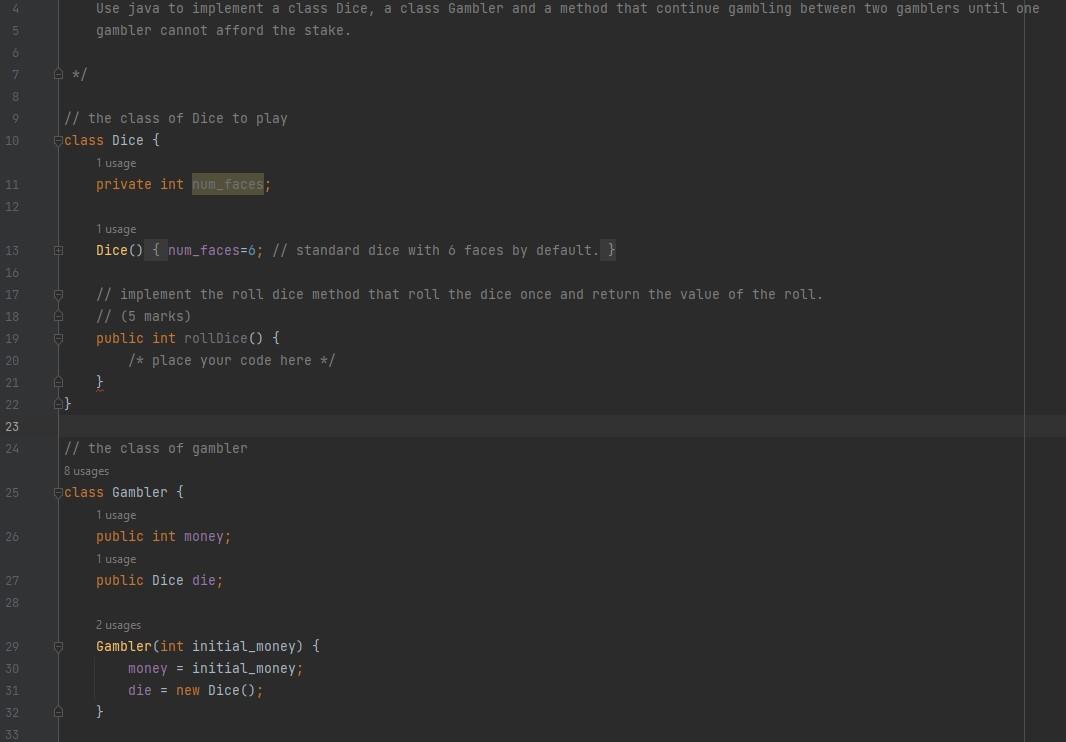
Task: Click the fold arrow beside line 17 comment
Action: (x=58, y=294)
